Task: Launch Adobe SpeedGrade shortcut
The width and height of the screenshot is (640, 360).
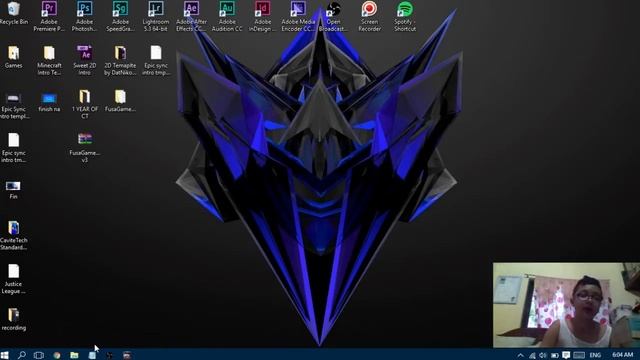Action: 120,16
